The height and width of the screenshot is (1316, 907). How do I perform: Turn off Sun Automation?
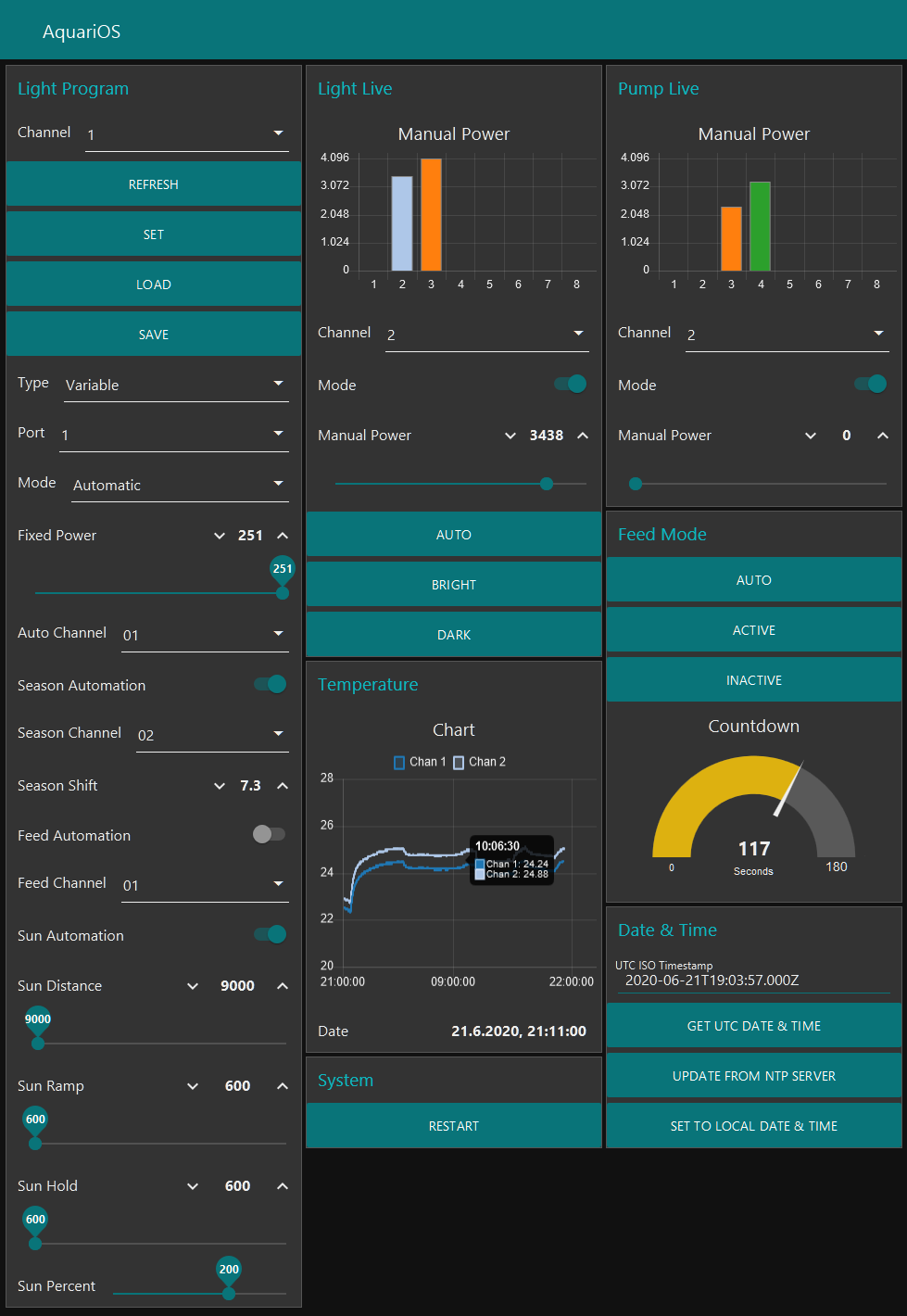tap(269, 934)
